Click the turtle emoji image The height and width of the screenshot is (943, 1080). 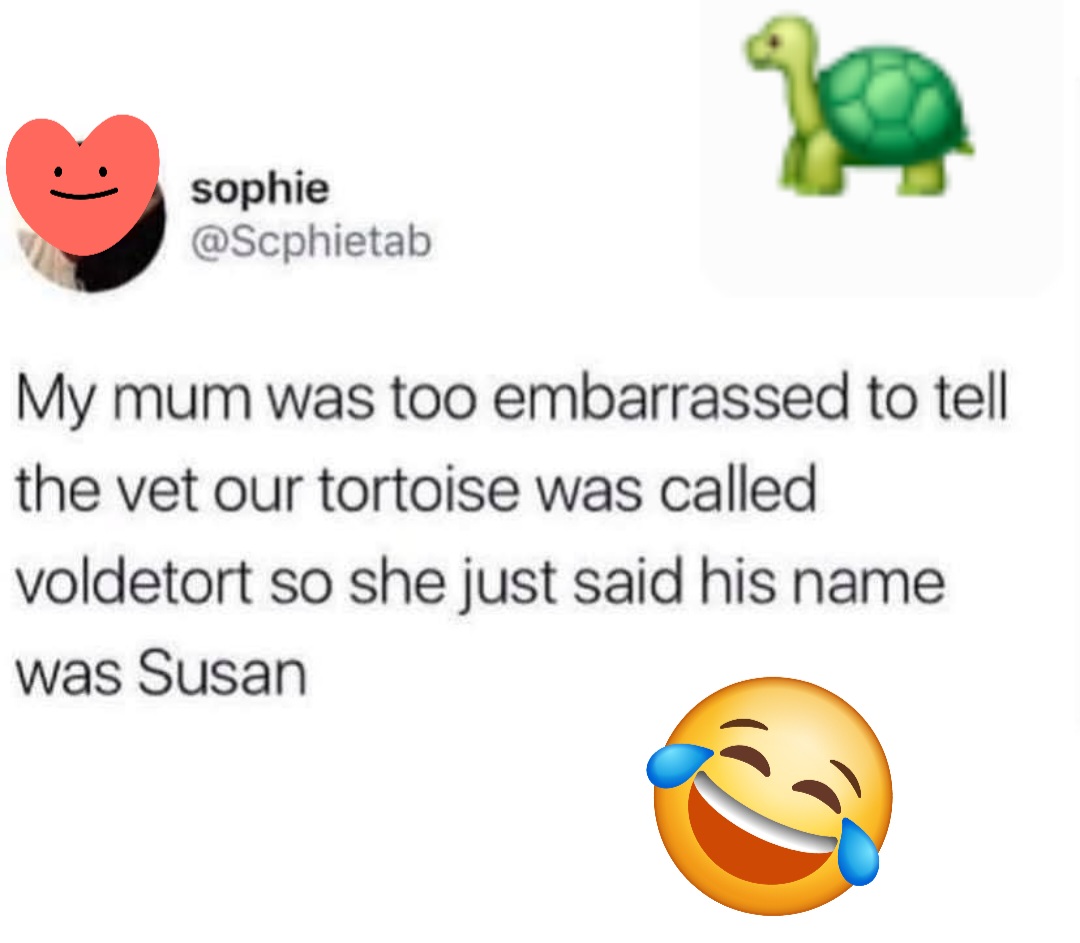point(858,105)
